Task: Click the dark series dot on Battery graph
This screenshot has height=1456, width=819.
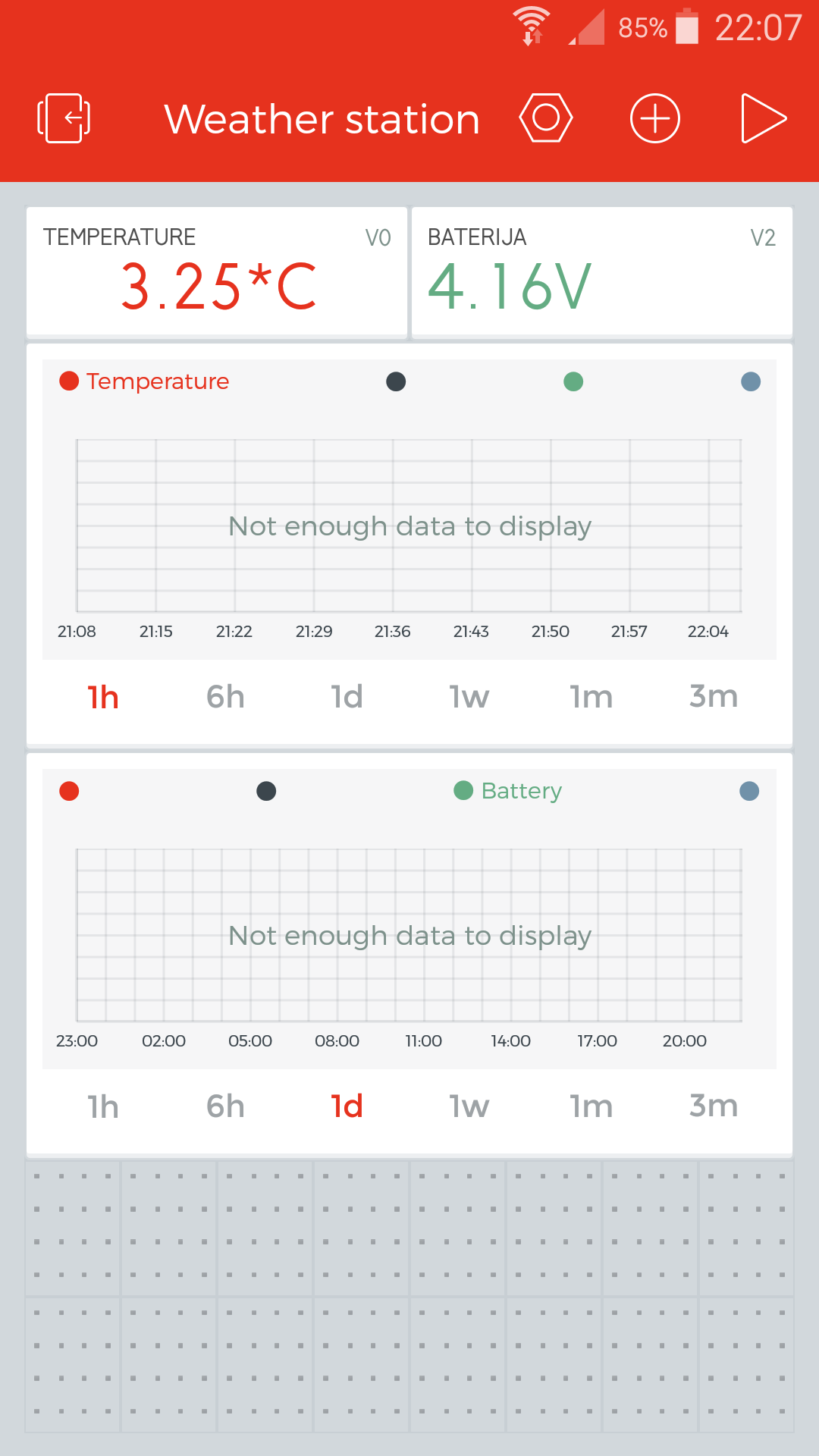Action: (x=265, y=791)
